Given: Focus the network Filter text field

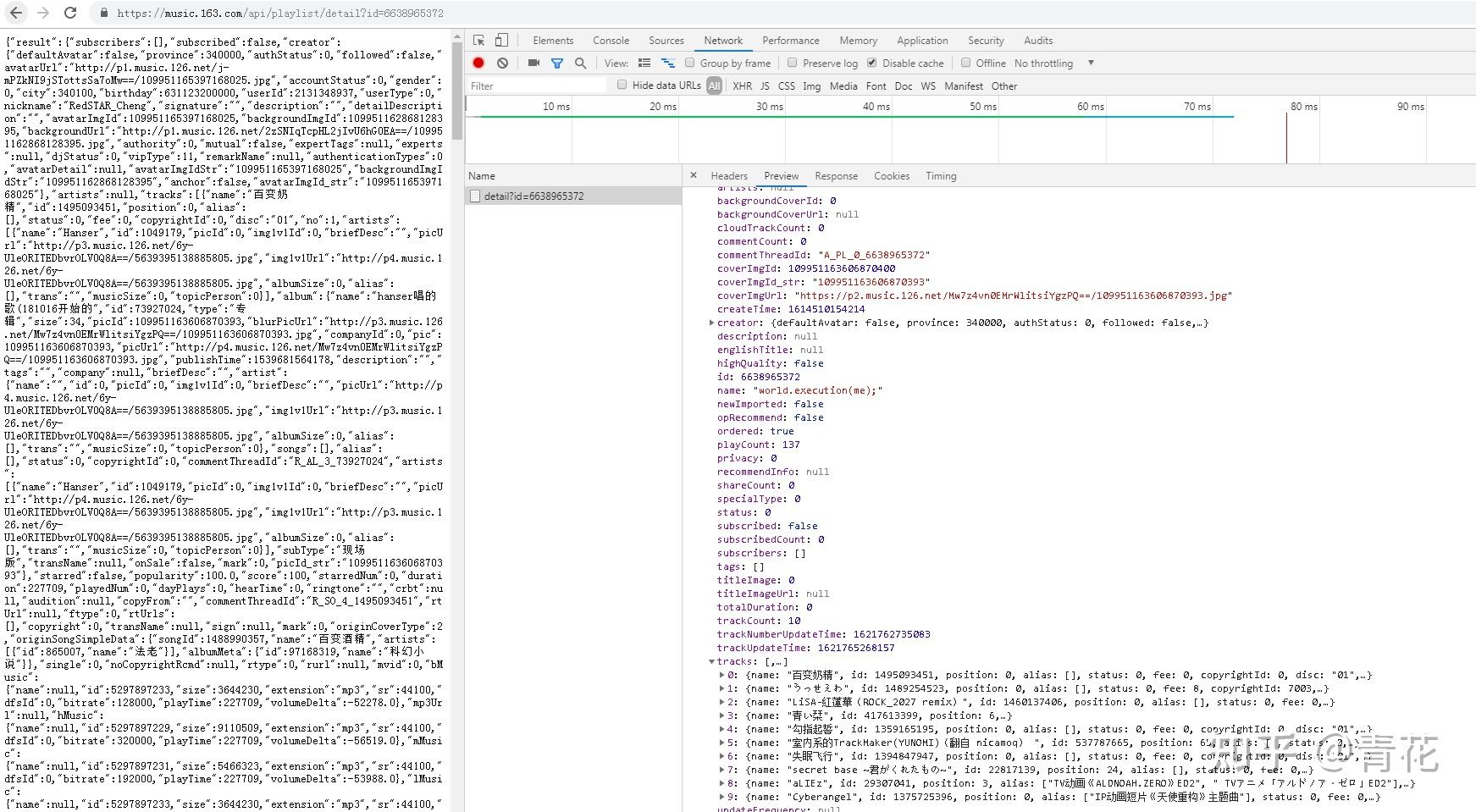Looking at the screenshot, I should point(538,86).
